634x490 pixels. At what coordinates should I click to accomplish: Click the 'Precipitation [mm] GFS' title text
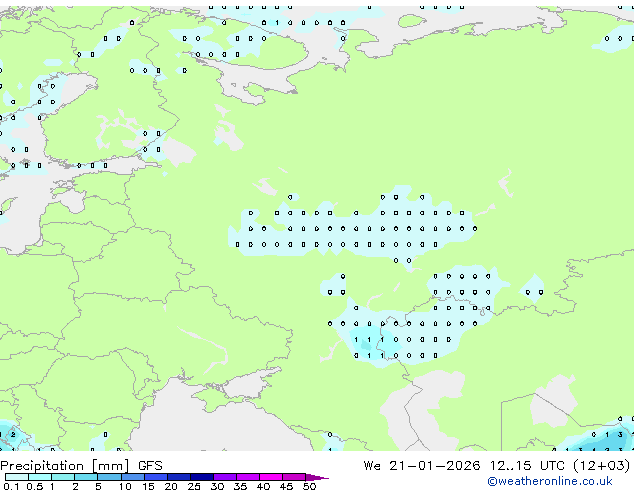click(81, 466)
